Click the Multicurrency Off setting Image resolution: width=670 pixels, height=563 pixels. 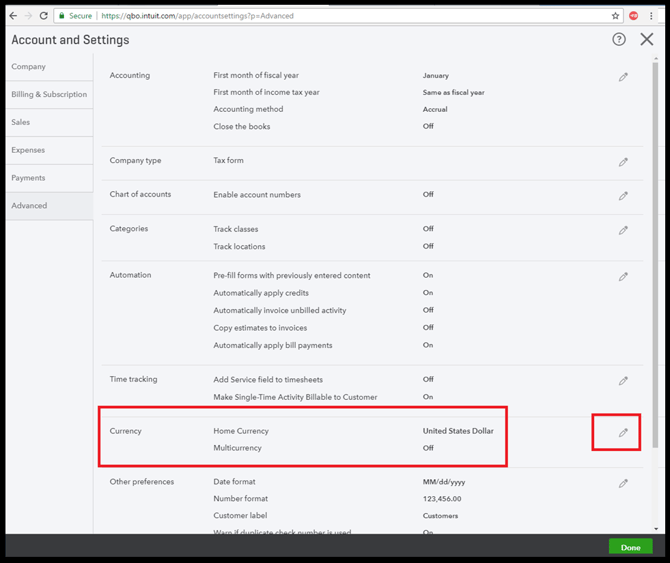coord(428,449)
